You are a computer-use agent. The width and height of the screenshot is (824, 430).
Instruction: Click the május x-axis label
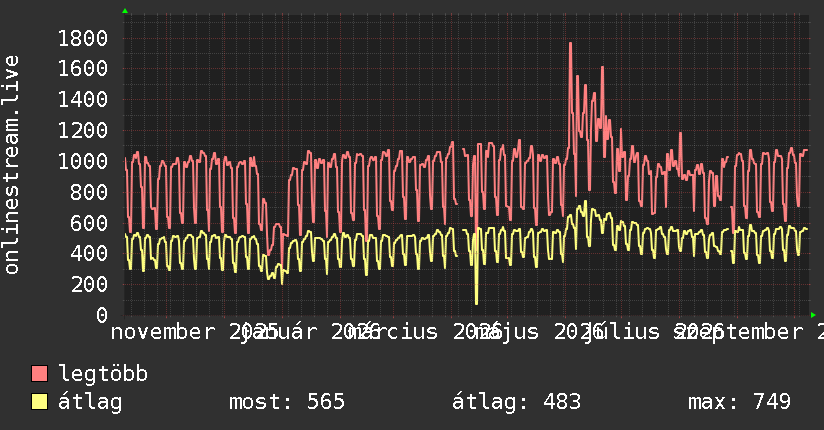pos(506,332)
